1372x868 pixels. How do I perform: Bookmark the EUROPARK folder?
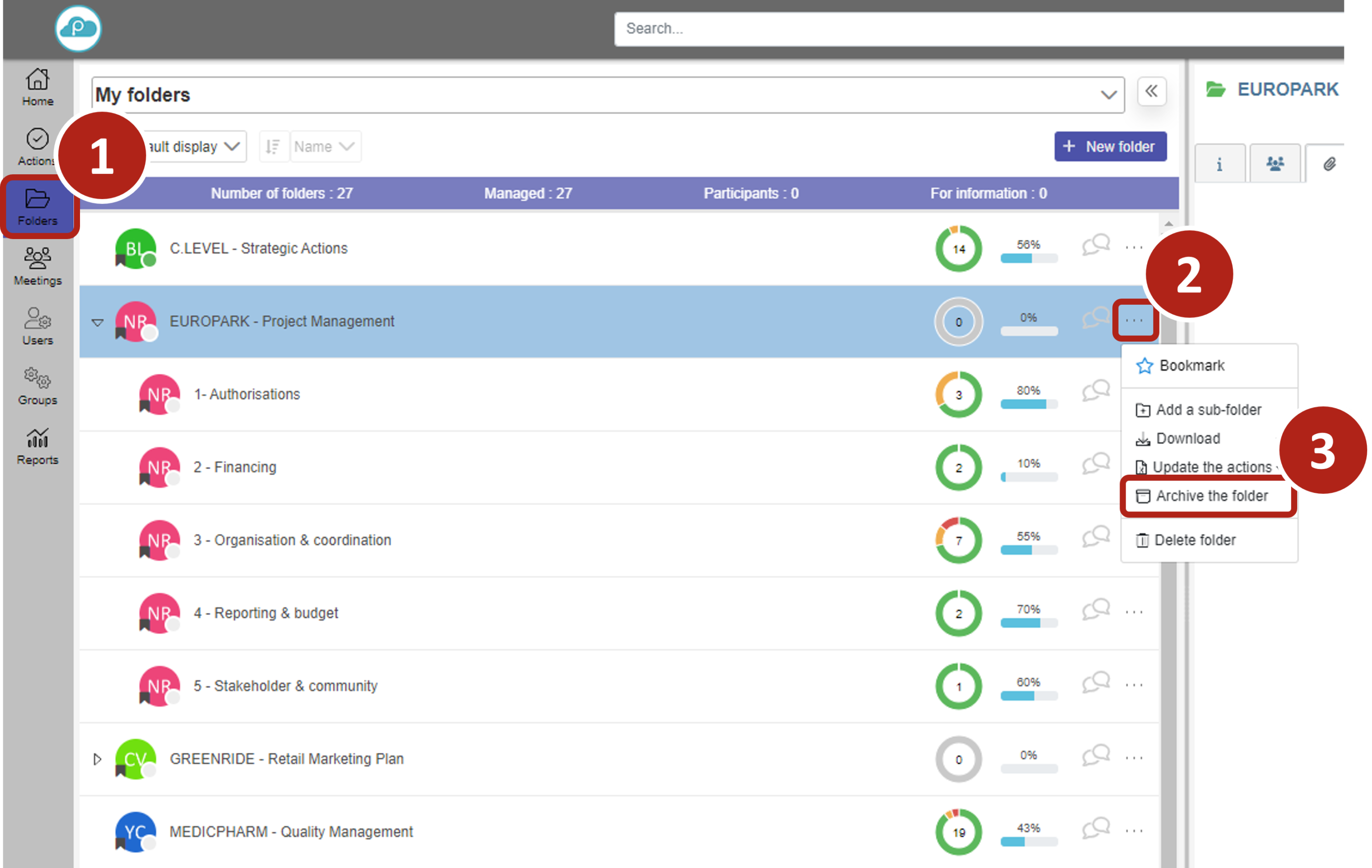click(1191, 366)
